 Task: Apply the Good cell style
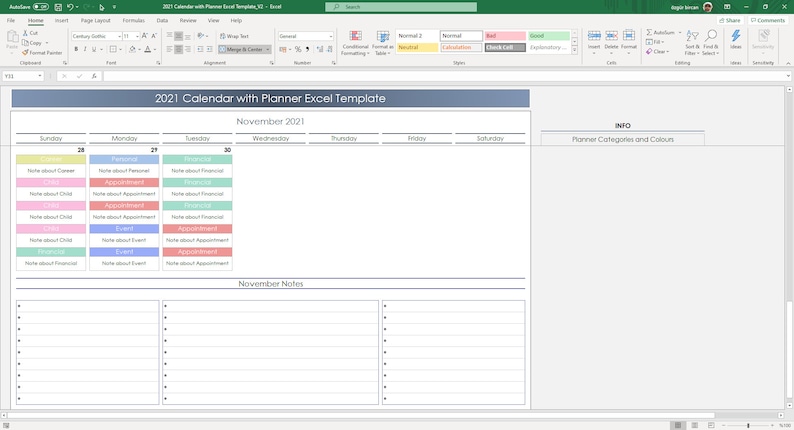[x=549, y=36]
